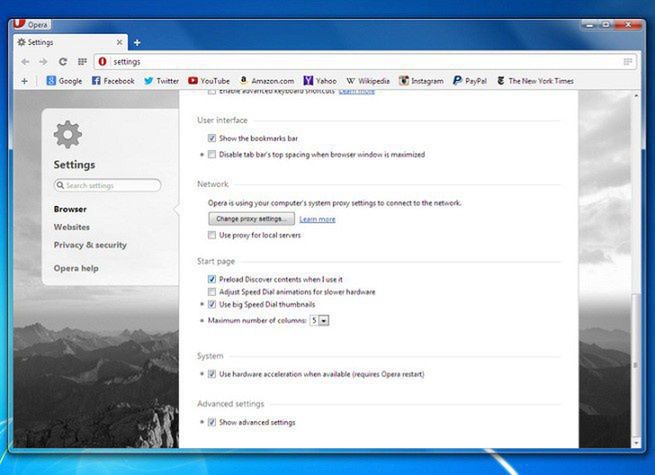Click the vertical scrollbar thumb

coord(636,364)
